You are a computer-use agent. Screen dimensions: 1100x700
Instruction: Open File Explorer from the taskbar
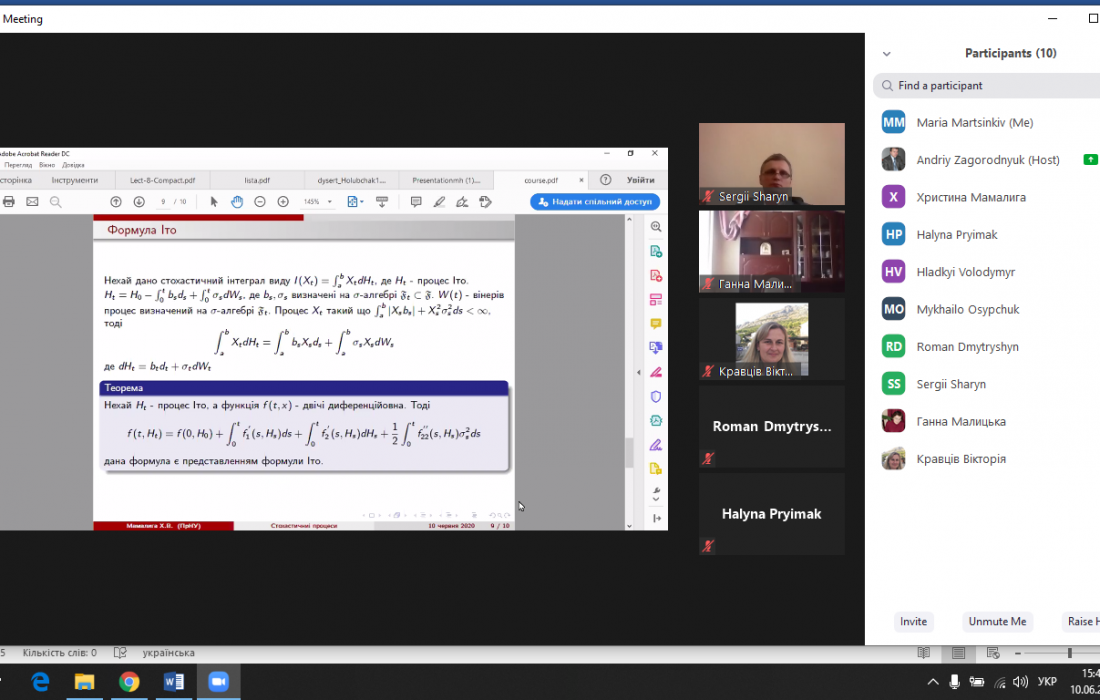(x=85, y=681)
